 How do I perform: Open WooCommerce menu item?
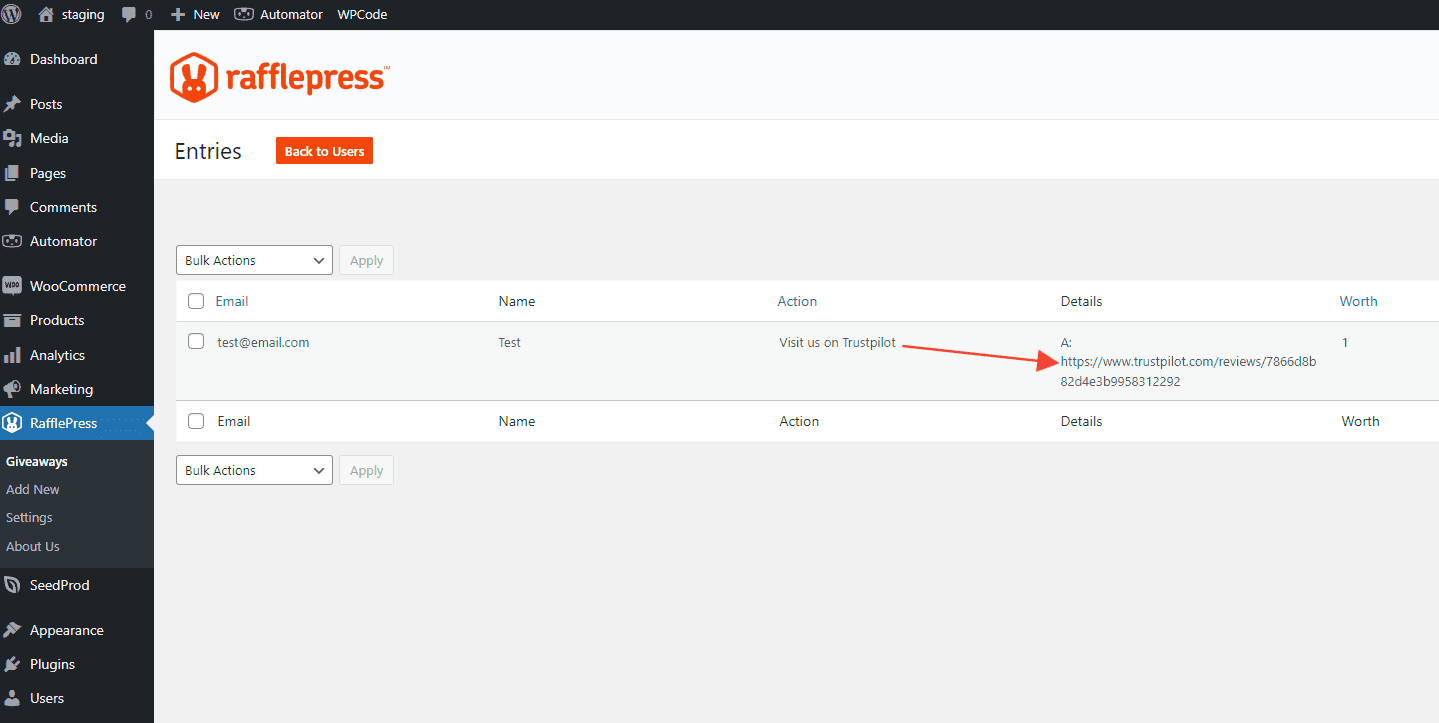pos(77,286)
